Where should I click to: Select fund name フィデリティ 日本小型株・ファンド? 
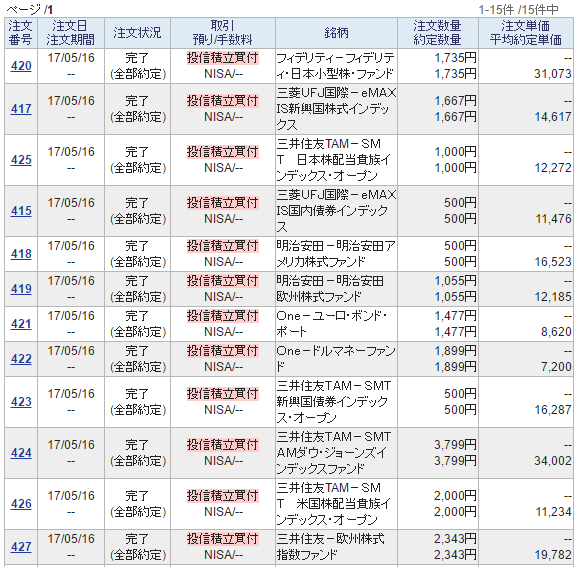tap(335, 66)
